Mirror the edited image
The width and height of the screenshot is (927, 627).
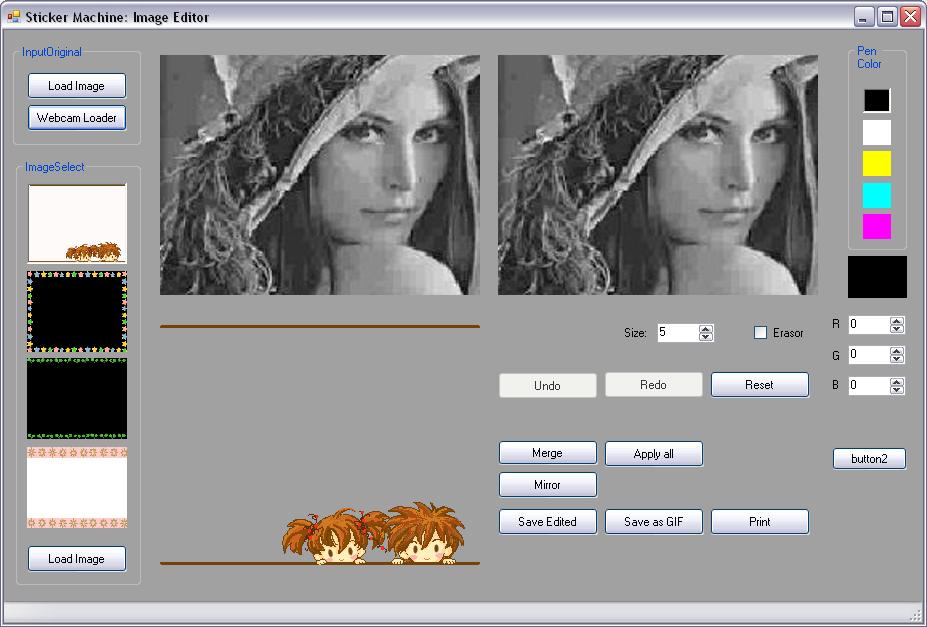(x=547, y=485)
